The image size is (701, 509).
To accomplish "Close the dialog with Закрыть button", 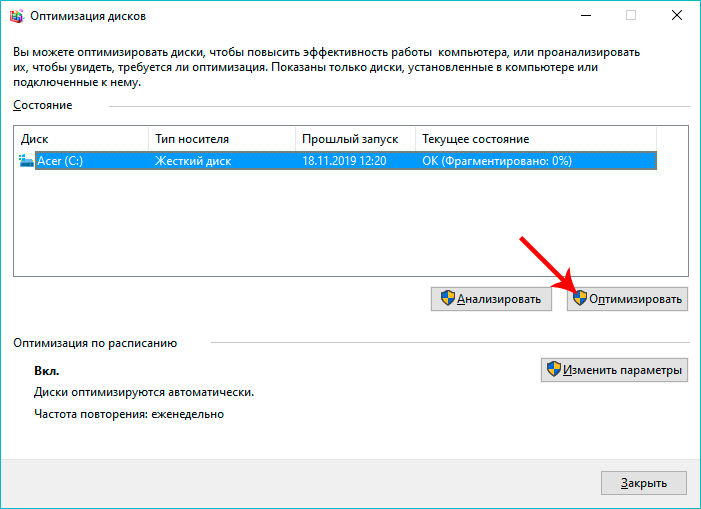I will (x=644, y=483).
